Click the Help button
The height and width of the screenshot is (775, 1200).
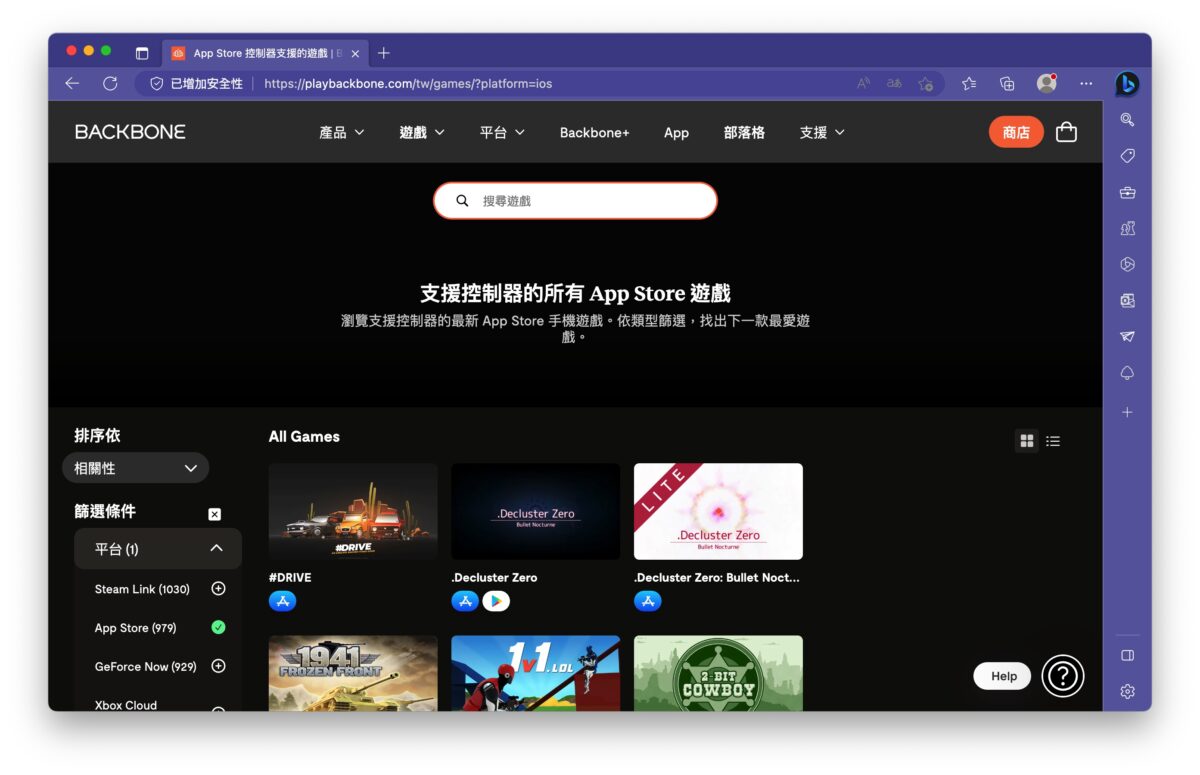pos(1003,676)
